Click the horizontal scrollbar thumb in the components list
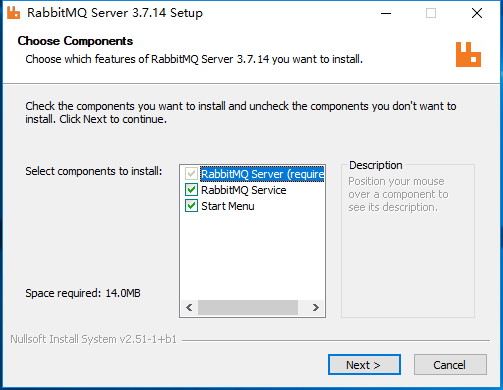Viewport: 503px width, 390px height. (248, 307)
